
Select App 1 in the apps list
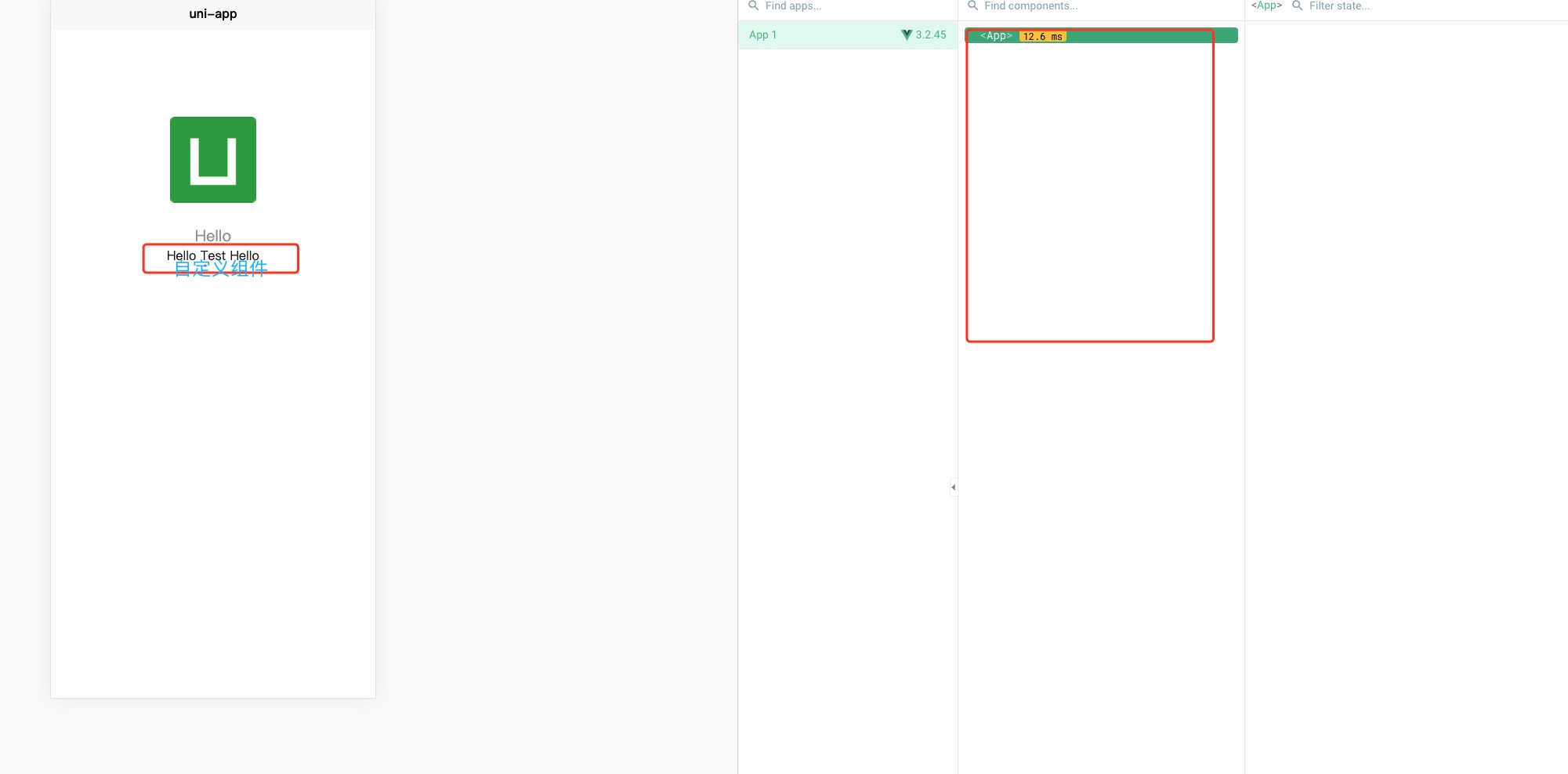tap(847, 34)
